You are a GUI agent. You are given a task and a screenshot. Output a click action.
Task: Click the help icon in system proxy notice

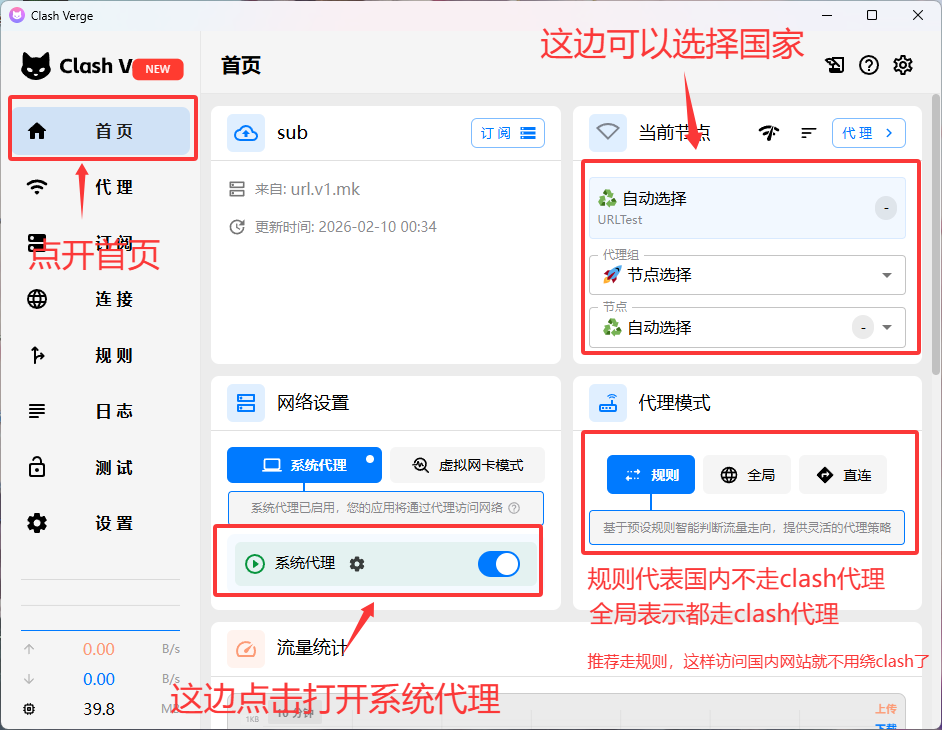[514, 508]
